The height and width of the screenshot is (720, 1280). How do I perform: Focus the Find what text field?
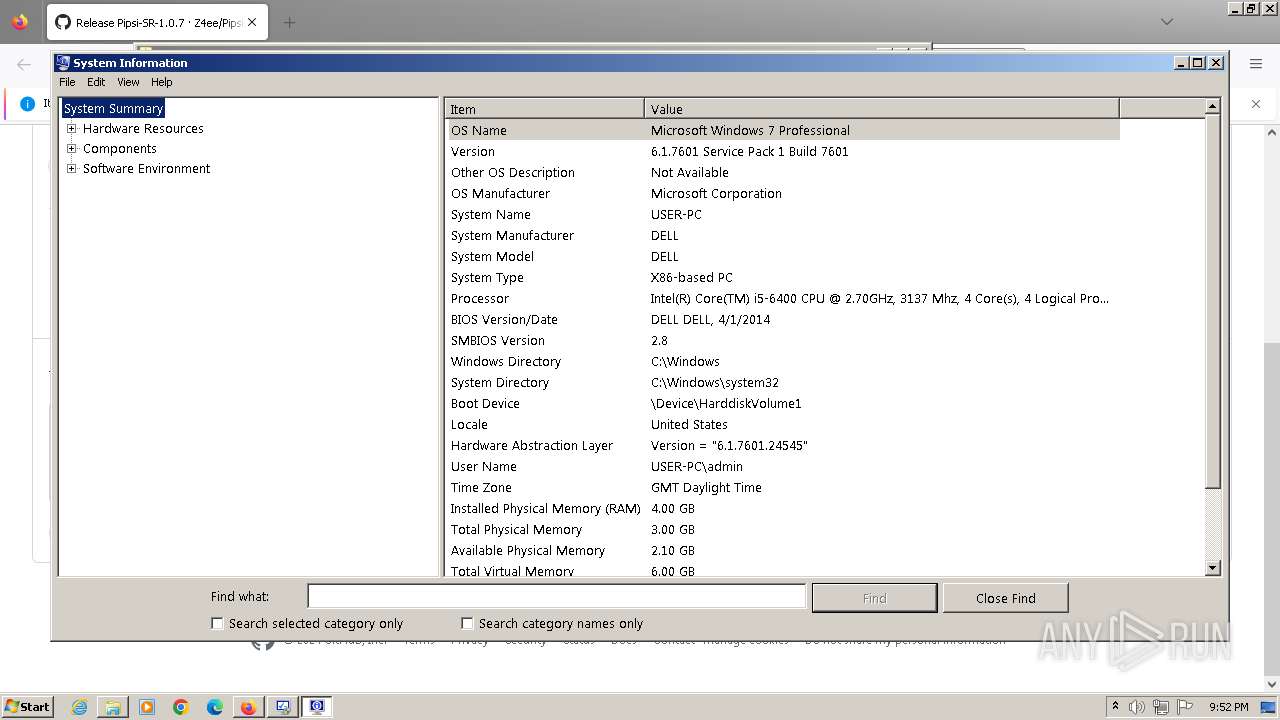[x=556, y=596]
